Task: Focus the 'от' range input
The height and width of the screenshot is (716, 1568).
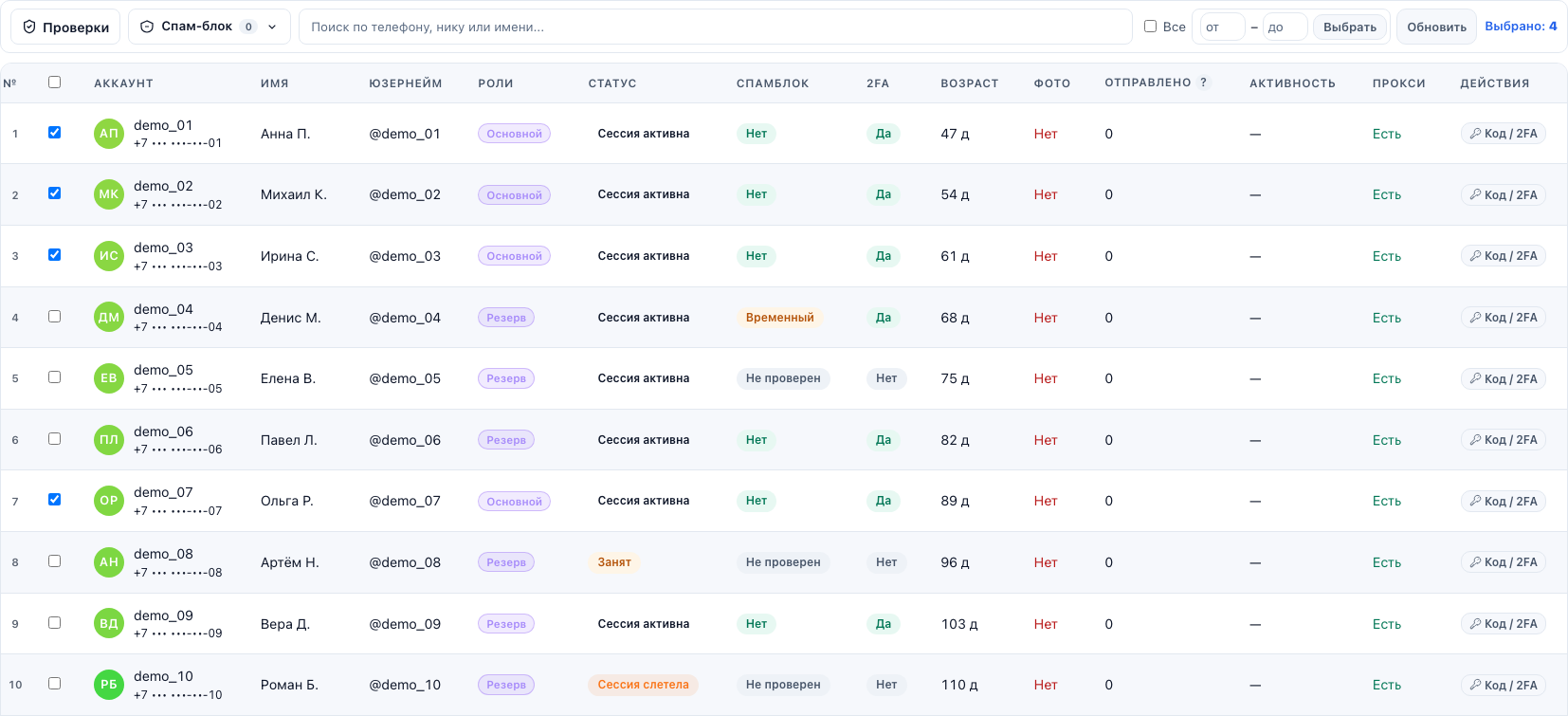Action: point(1222,27)
